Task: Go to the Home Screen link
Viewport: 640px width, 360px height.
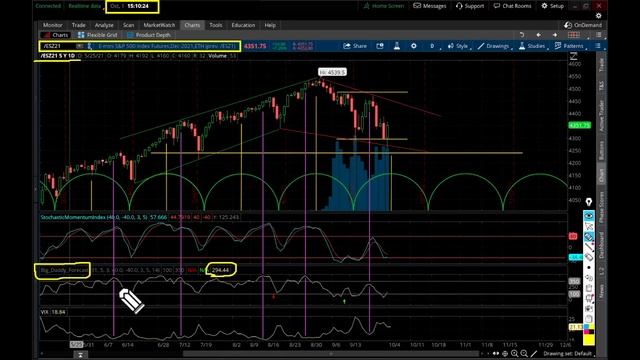Action: coord(384,6)
